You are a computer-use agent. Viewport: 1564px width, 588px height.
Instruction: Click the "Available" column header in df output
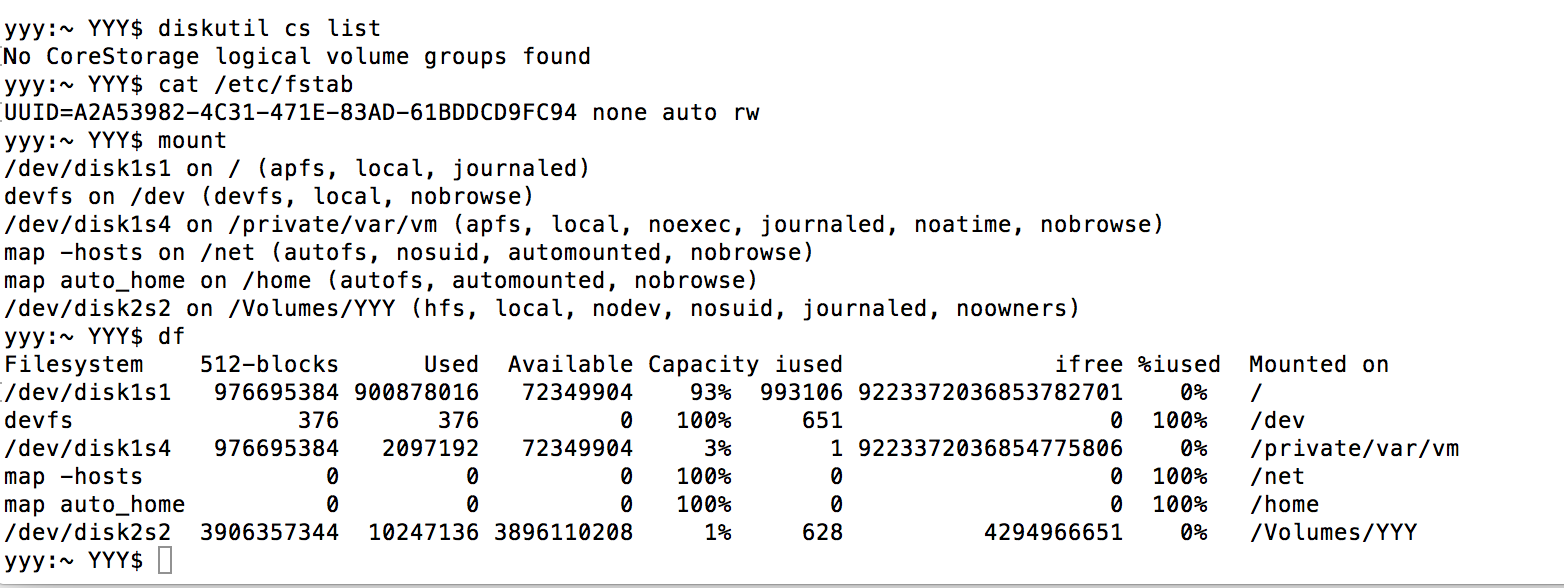point(570,364)
